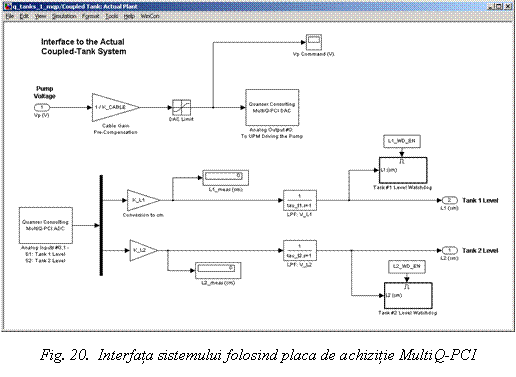Open the WinCon menu
The image size is (516, 377).
150,16
